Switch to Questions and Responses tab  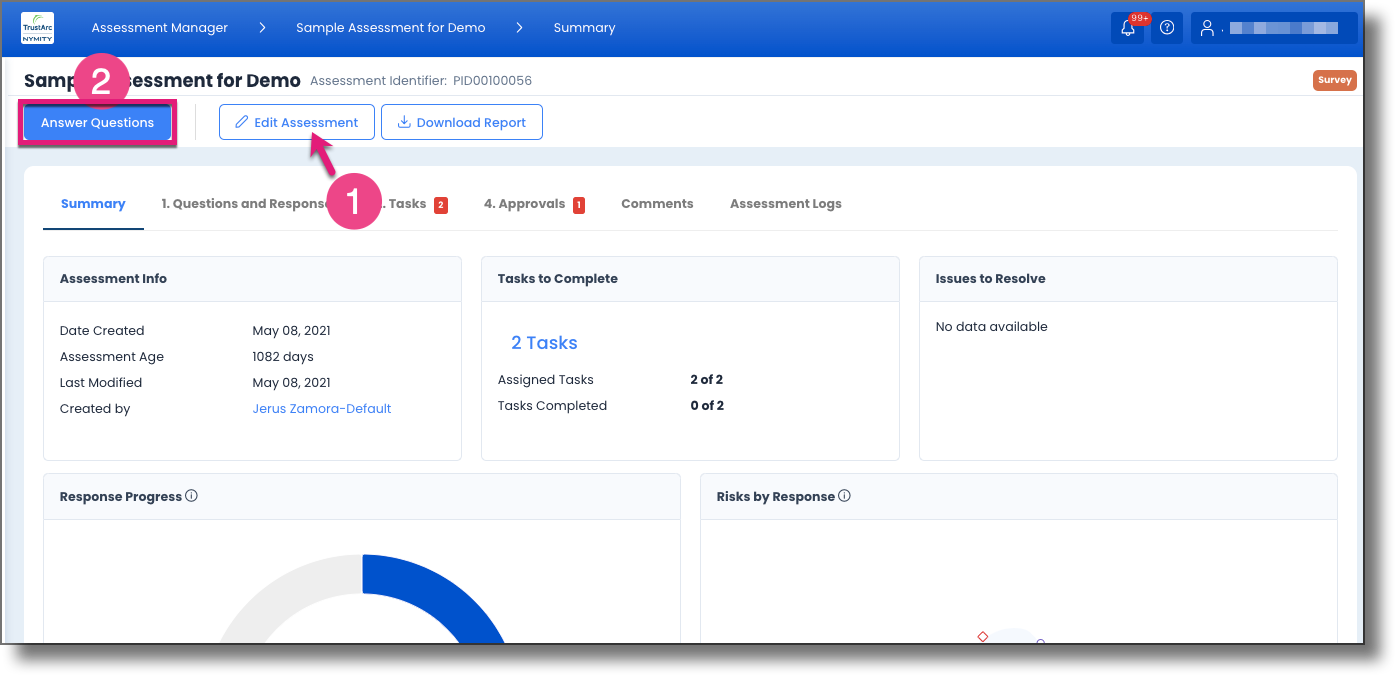[246, 204]
